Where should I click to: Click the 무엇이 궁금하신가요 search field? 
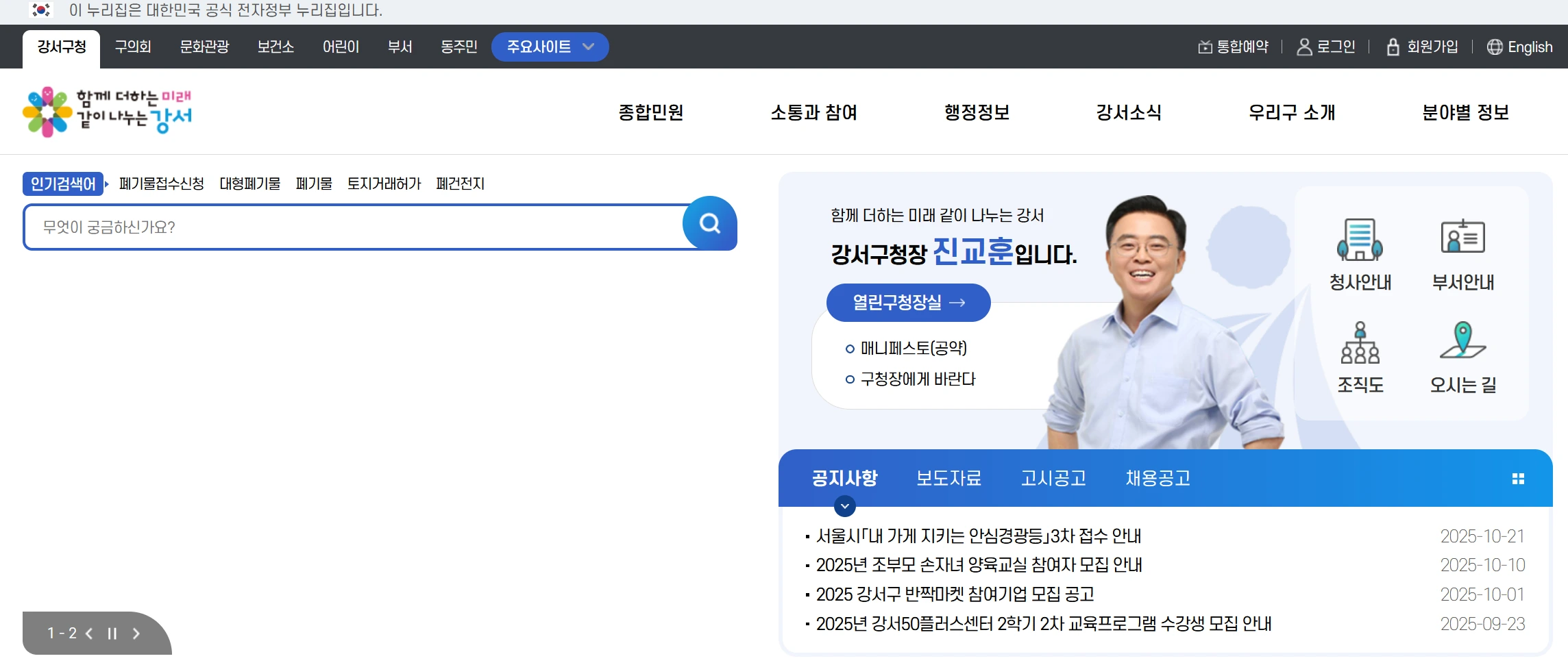coord(353,227)
